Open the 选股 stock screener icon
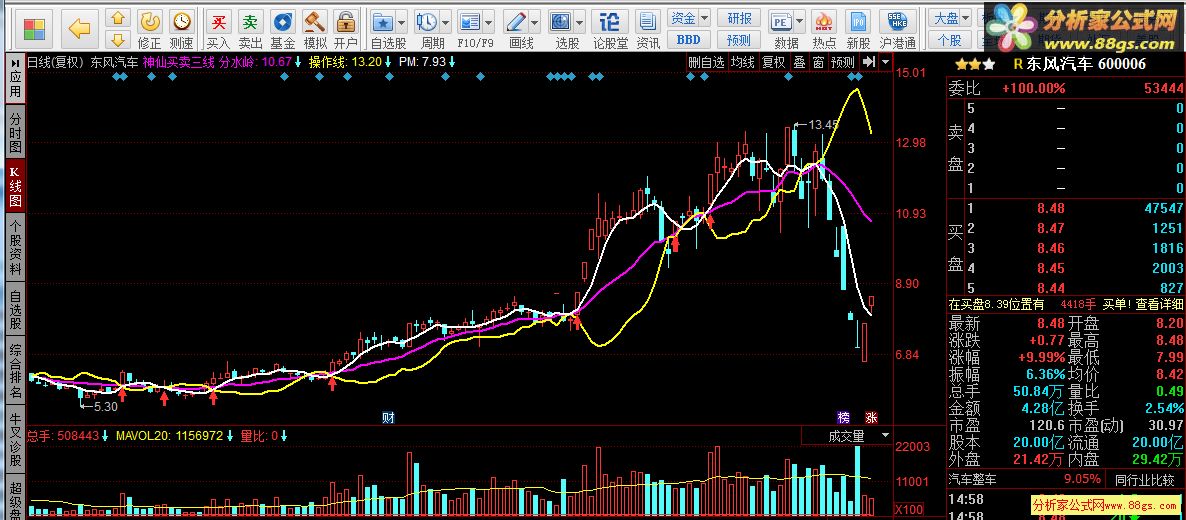Image resolution: width=1186 pixels, height=520 pixels. click(560, 21)
